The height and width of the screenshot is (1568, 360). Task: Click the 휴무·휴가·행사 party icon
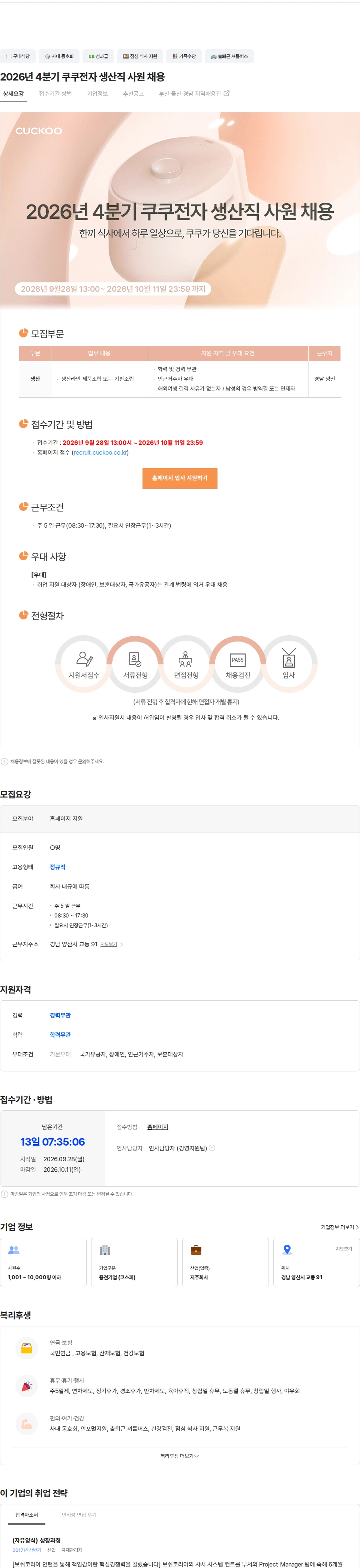coord(27,1385)
